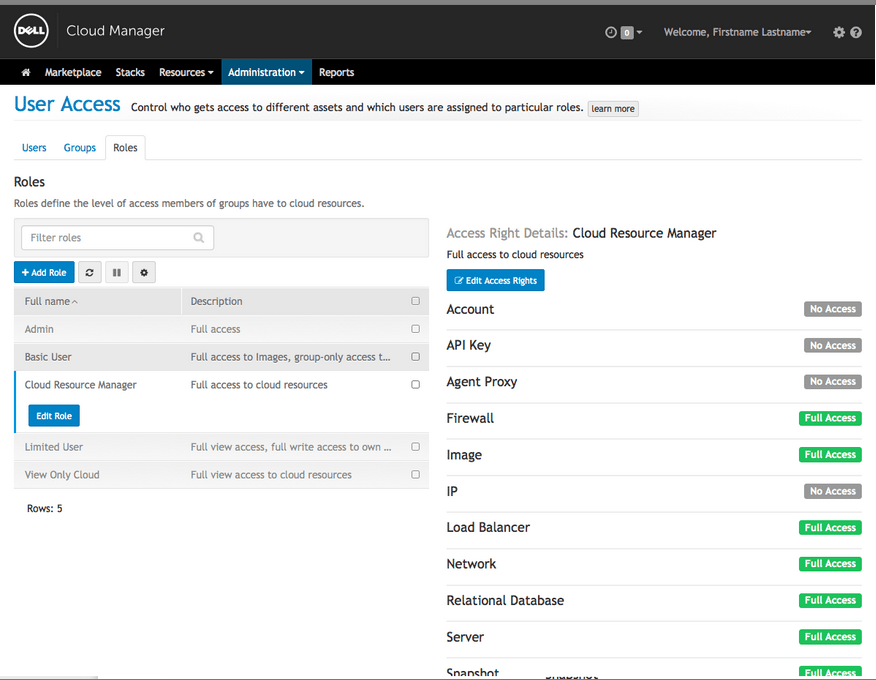The image size is (876, 680).
Task: Toggle the select-all checkbox in table header
Action: (x=415, y=301)
